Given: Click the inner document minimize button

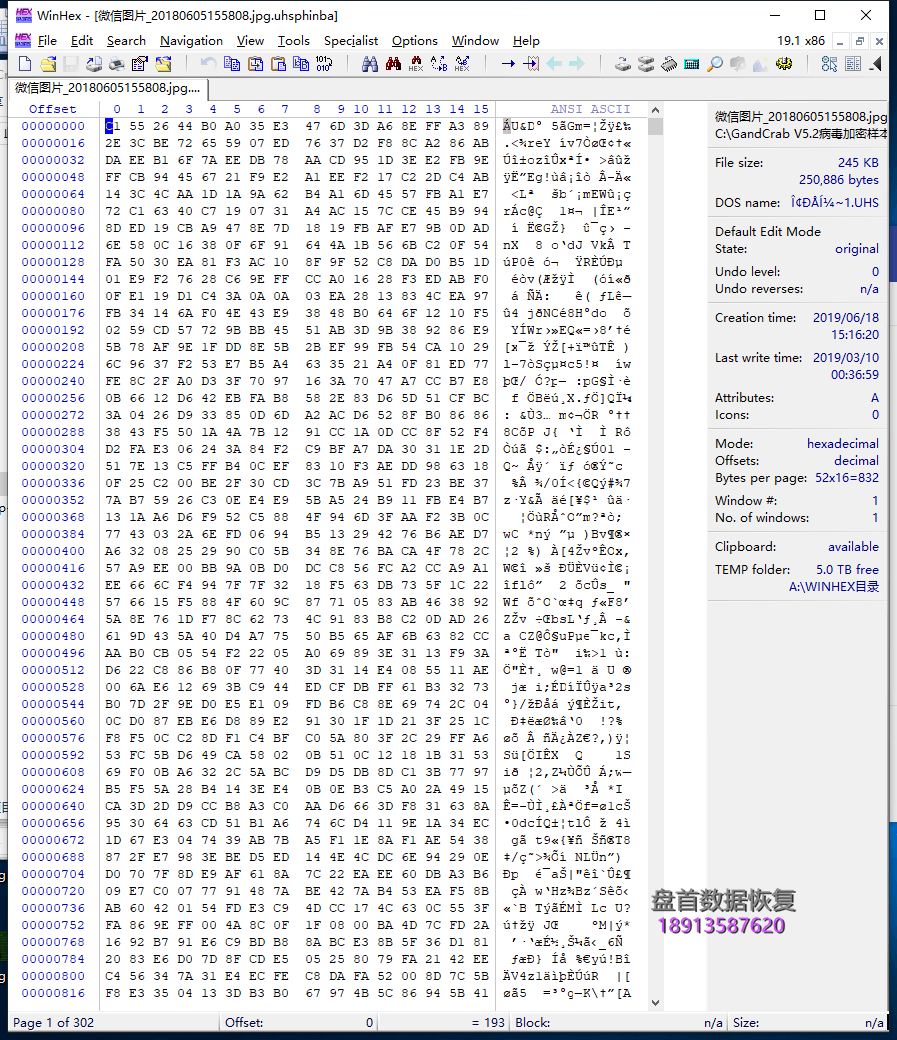Looking at the screenshot, I should coord(840,41).
